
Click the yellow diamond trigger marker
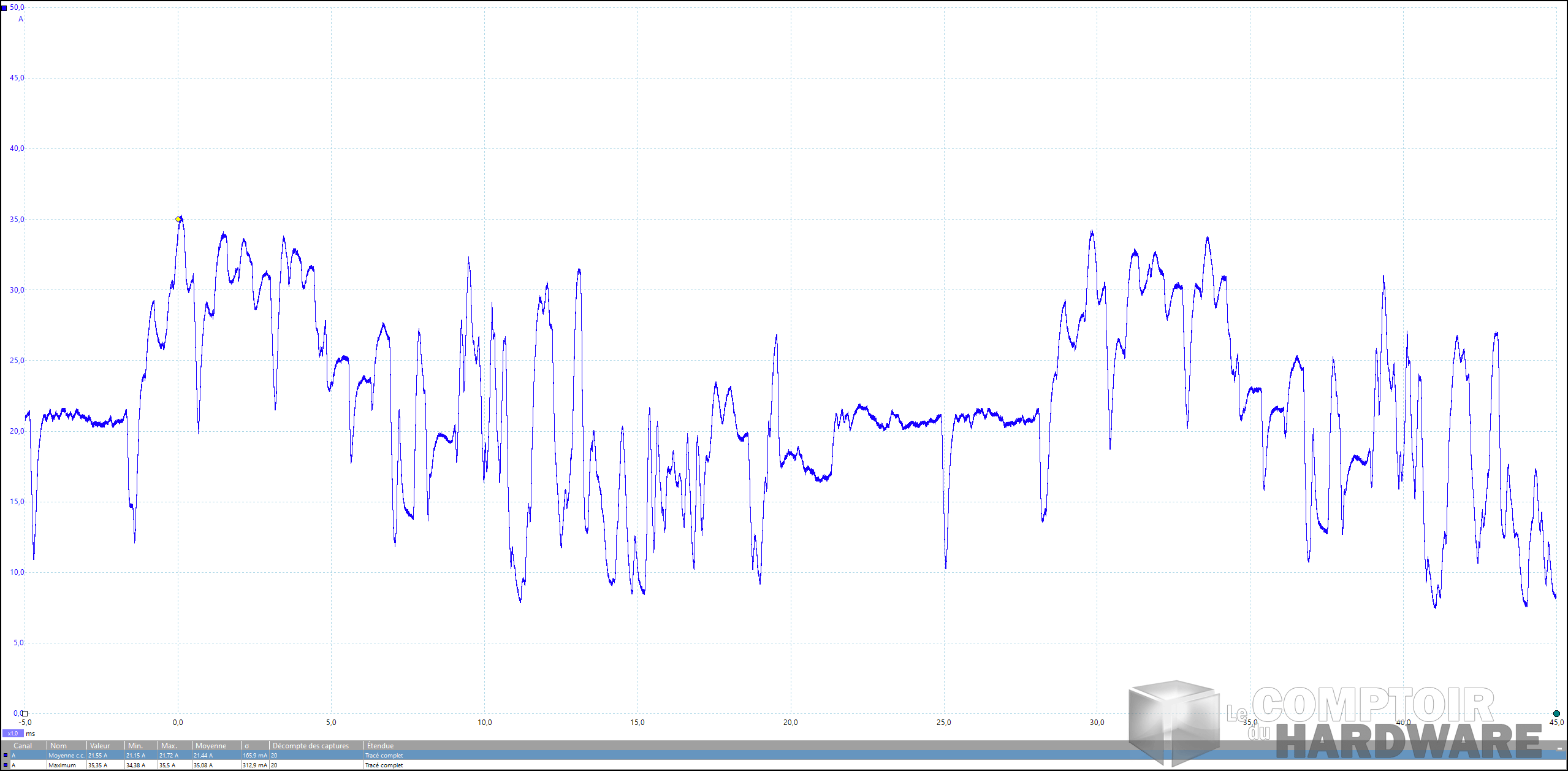coord(178,219)
